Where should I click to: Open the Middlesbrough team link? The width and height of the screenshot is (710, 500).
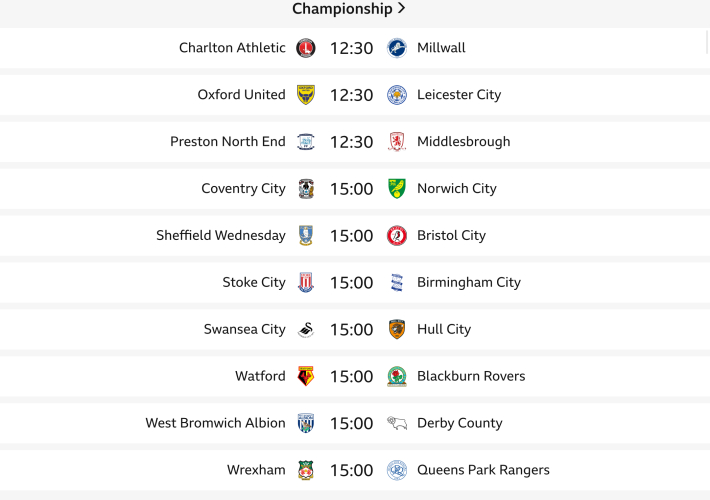coord(463,142)
